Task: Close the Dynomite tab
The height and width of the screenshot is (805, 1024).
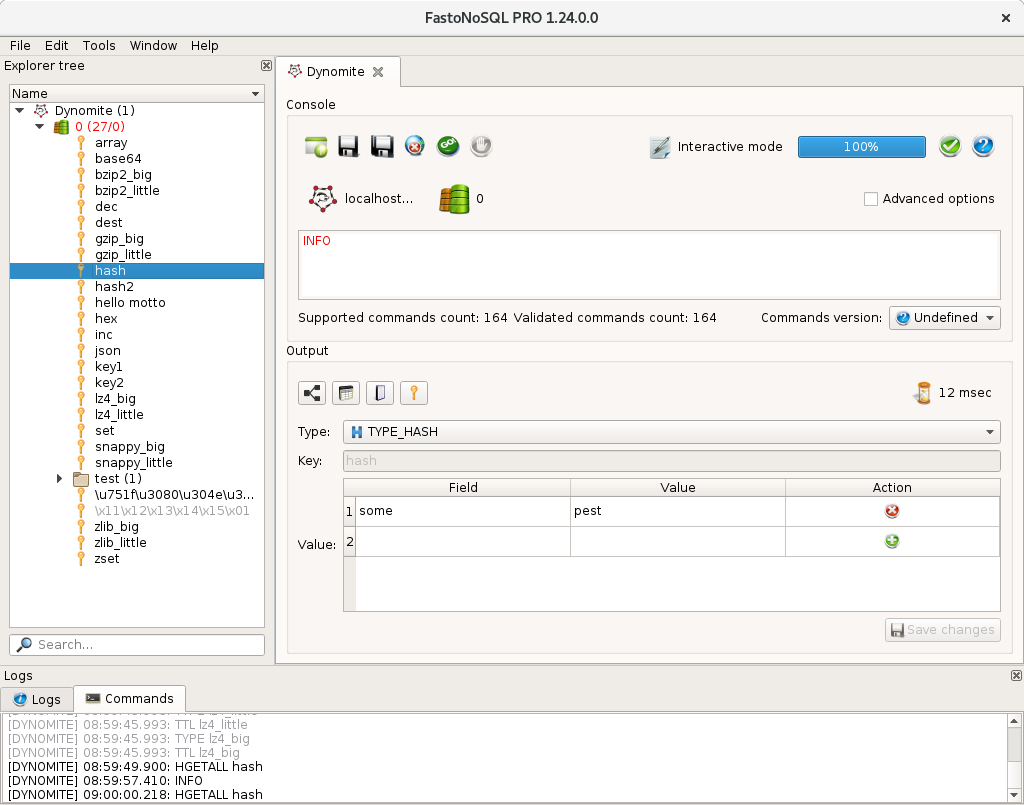Action: point(378,72)
